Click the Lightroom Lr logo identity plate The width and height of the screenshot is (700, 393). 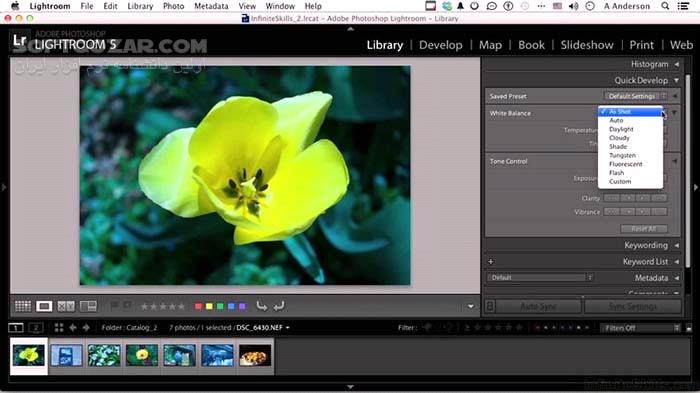(x=20, y=41)
